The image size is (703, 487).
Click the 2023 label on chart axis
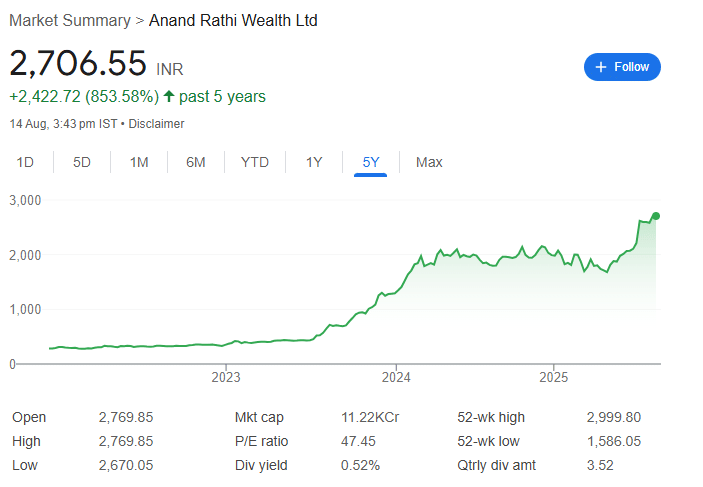coord(226,377)
